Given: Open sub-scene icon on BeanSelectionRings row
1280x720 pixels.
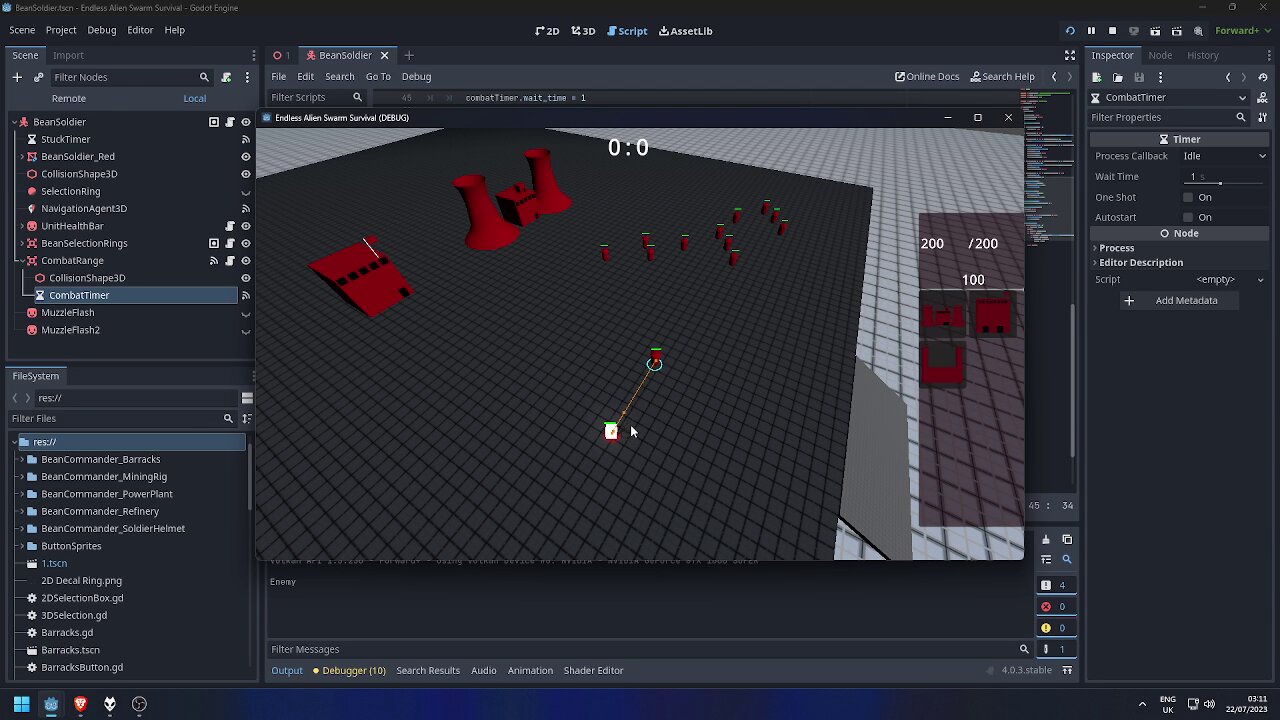Looking at the screenshot, I should pyautogui.click(x=214, y=243).
